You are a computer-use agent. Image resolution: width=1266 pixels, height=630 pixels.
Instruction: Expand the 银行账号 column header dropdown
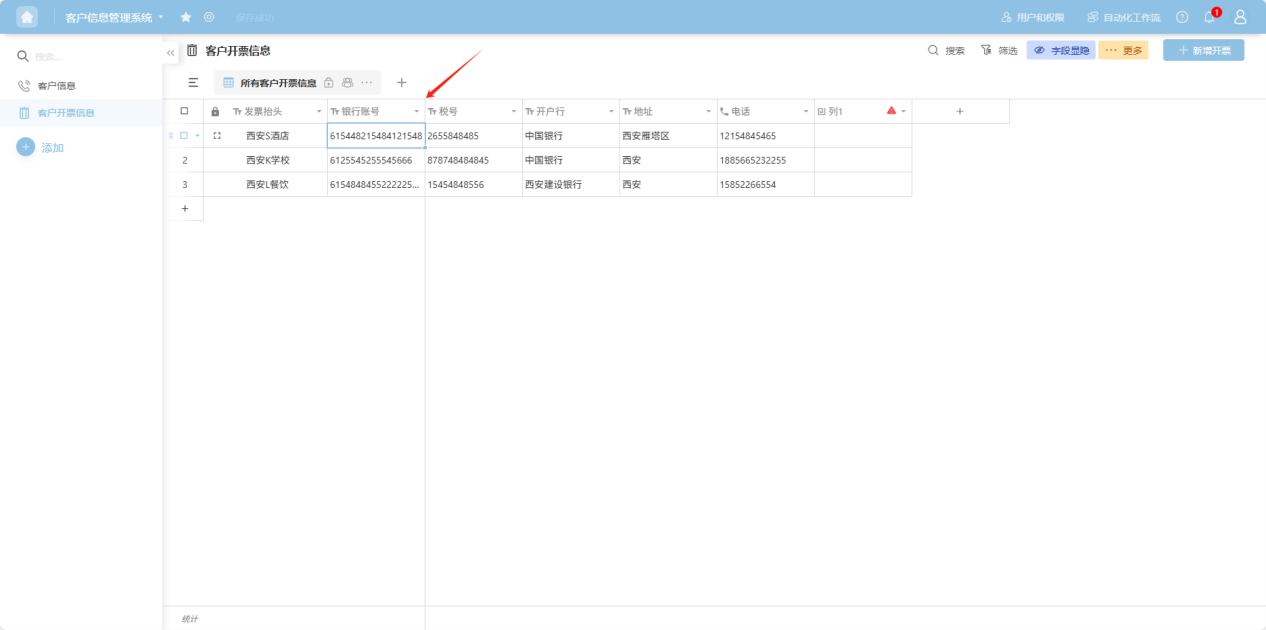coord(416,112)
